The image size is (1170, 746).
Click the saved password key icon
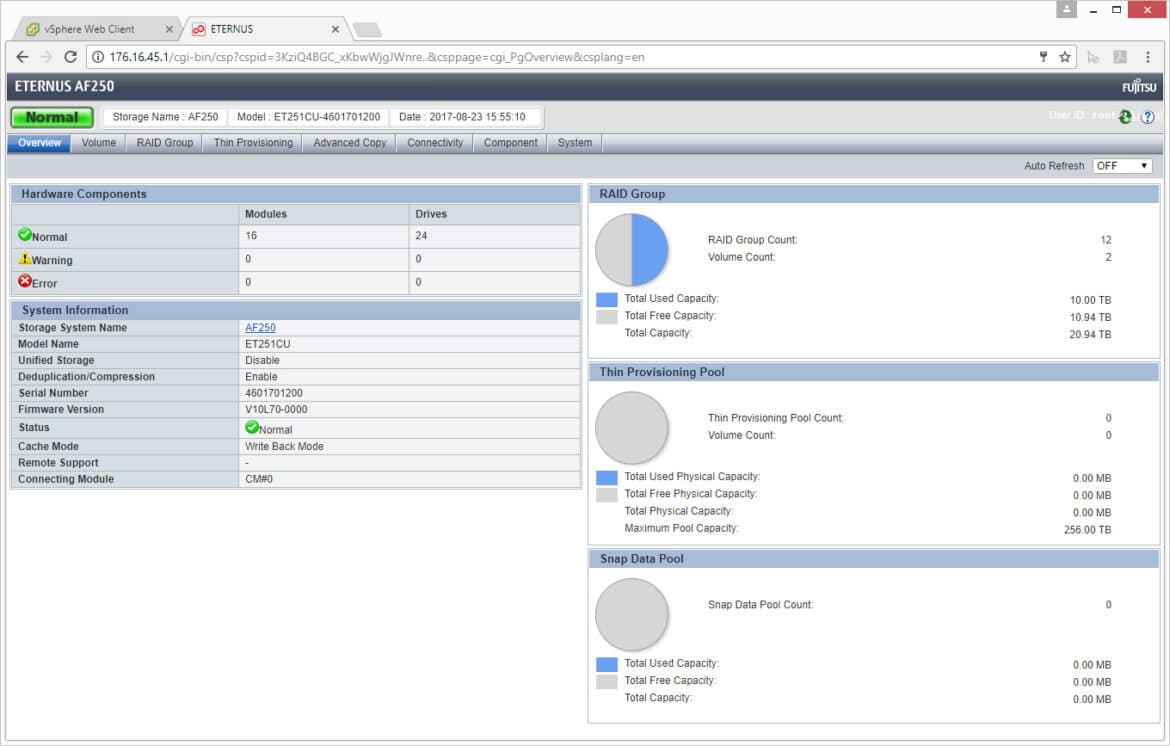(x=1043, y=57)
